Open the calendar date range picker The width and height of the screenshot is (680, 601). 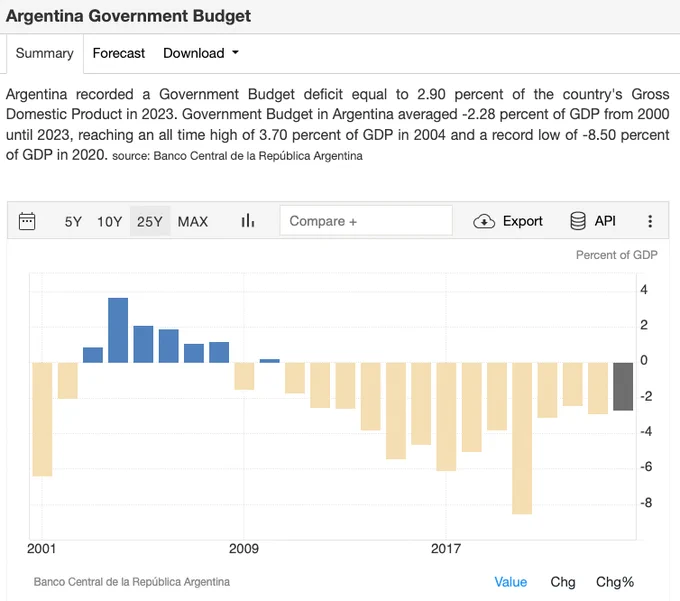tap(27, 221)
